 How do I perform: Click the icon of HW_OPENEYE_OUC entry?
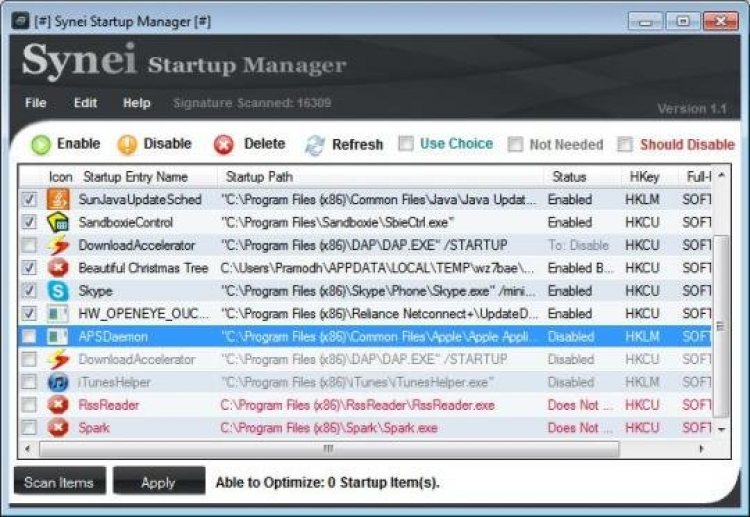point(58,314)
